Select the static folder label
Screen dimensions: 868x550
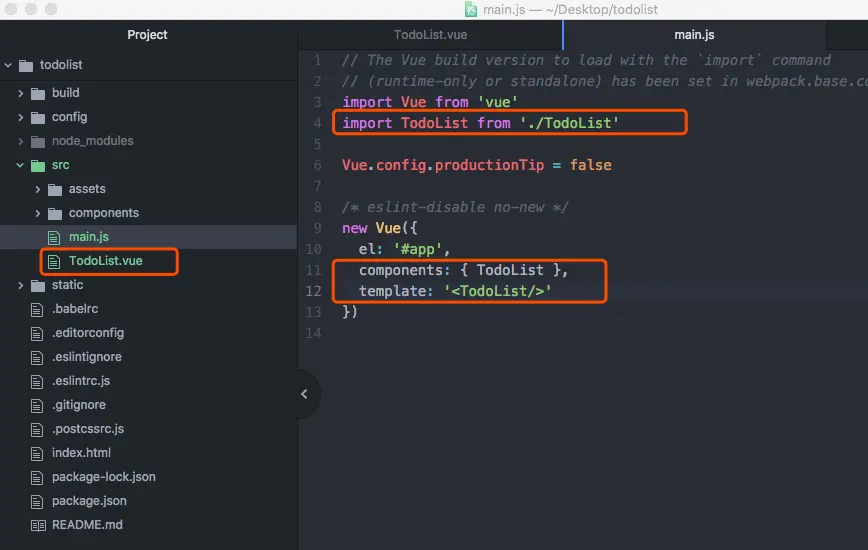[x=68, y=285]
